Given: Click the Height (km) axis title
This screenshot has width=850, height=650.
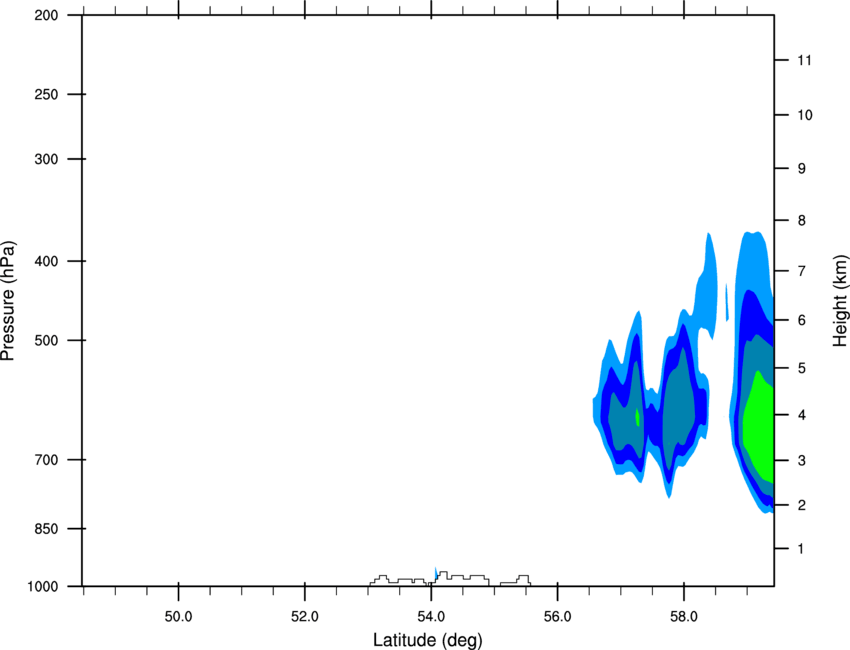Looking at the screenshot, I should click(x=840, y=301).
